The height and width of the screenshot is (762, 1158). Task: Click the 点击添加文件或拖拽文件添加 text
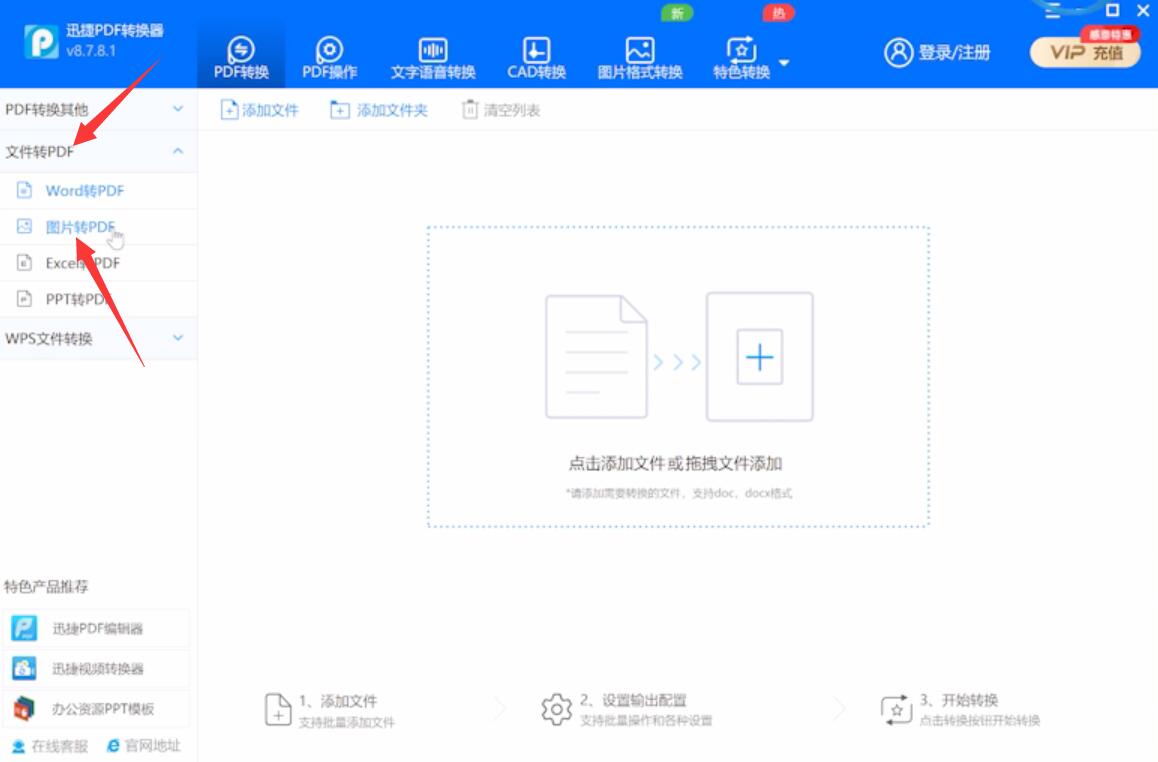tap(675, 463)
